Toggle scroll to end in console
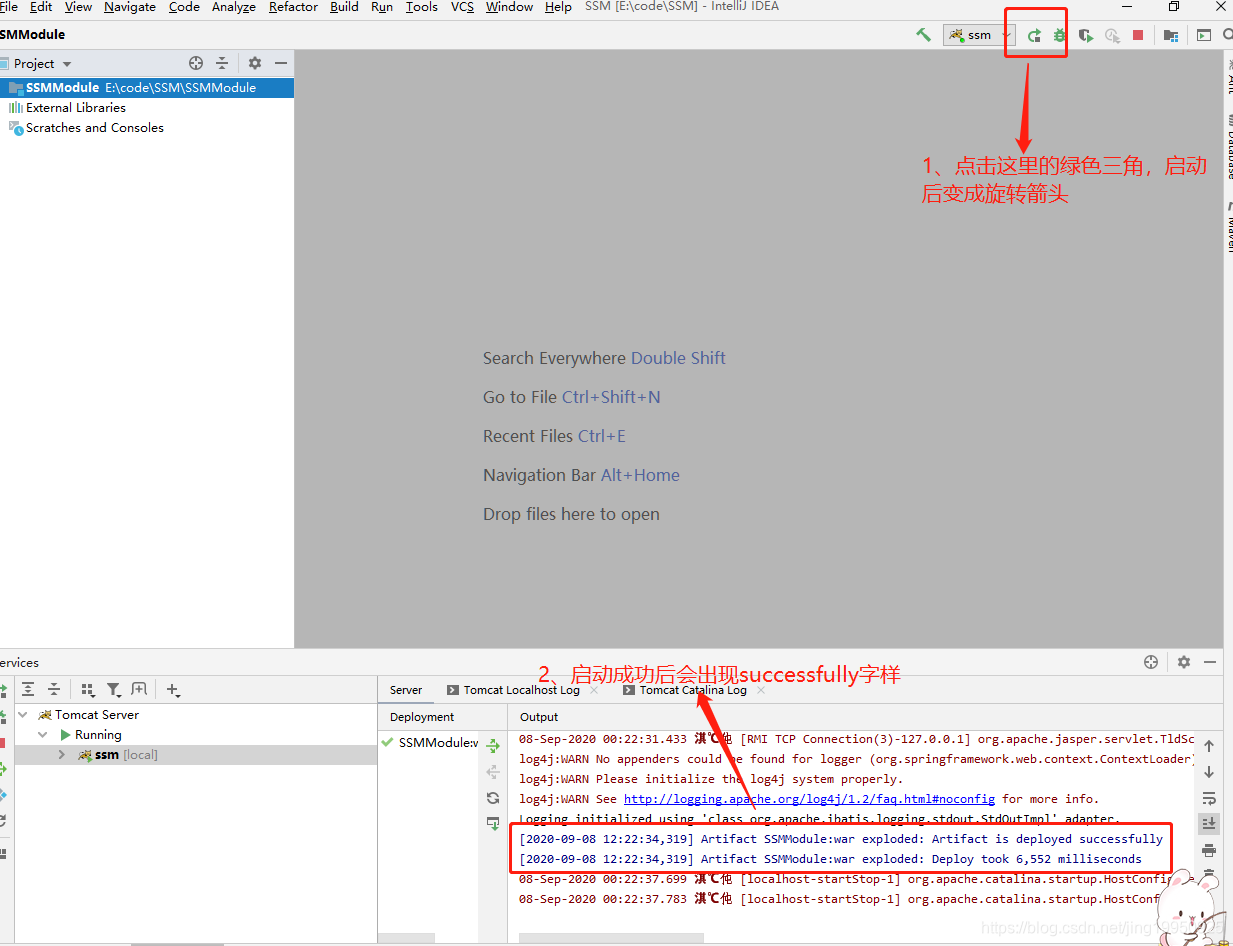Image resolution: width=1233 pixels, height=946 pixels. pyautogui.click(x=1209, y=823)
